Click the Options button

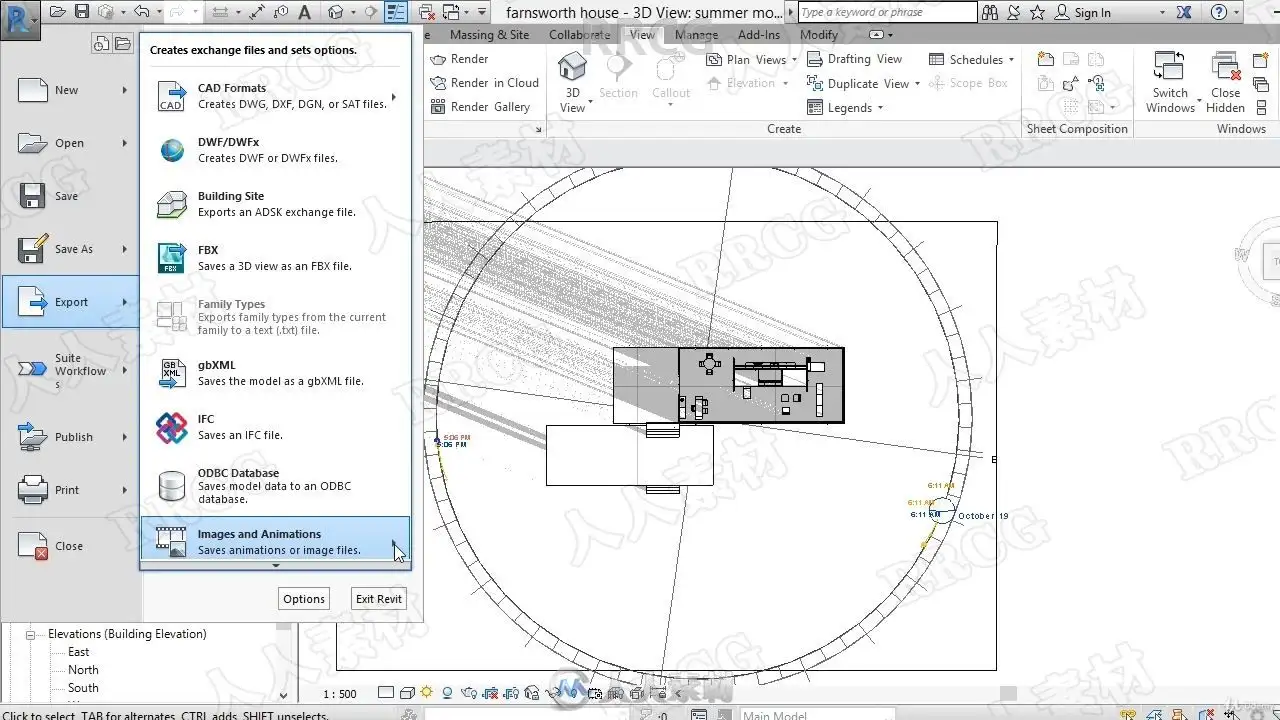[x=304, y=599]
